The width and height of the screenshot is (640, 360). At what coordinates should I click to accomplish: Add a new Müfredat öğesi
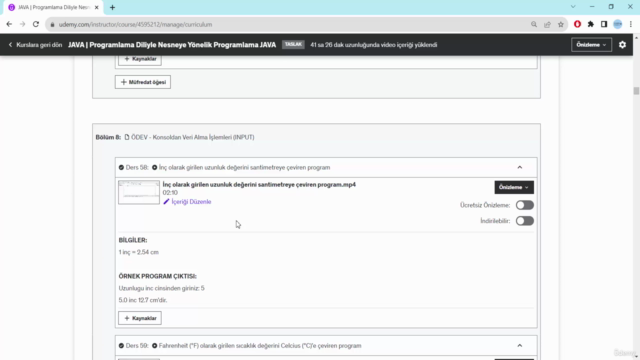(143, 82)
